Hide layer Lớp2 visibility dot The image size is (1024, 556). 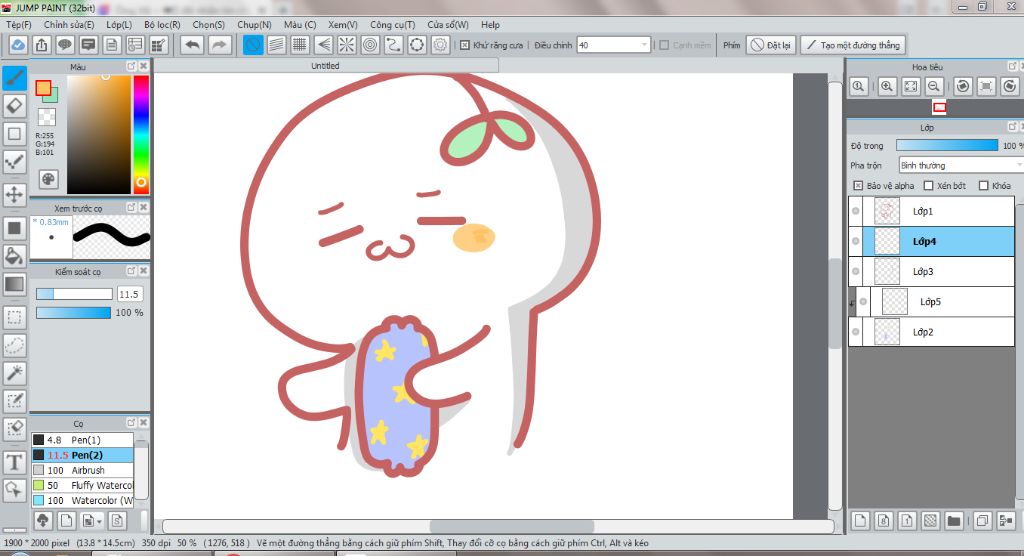tap(856, 332)
